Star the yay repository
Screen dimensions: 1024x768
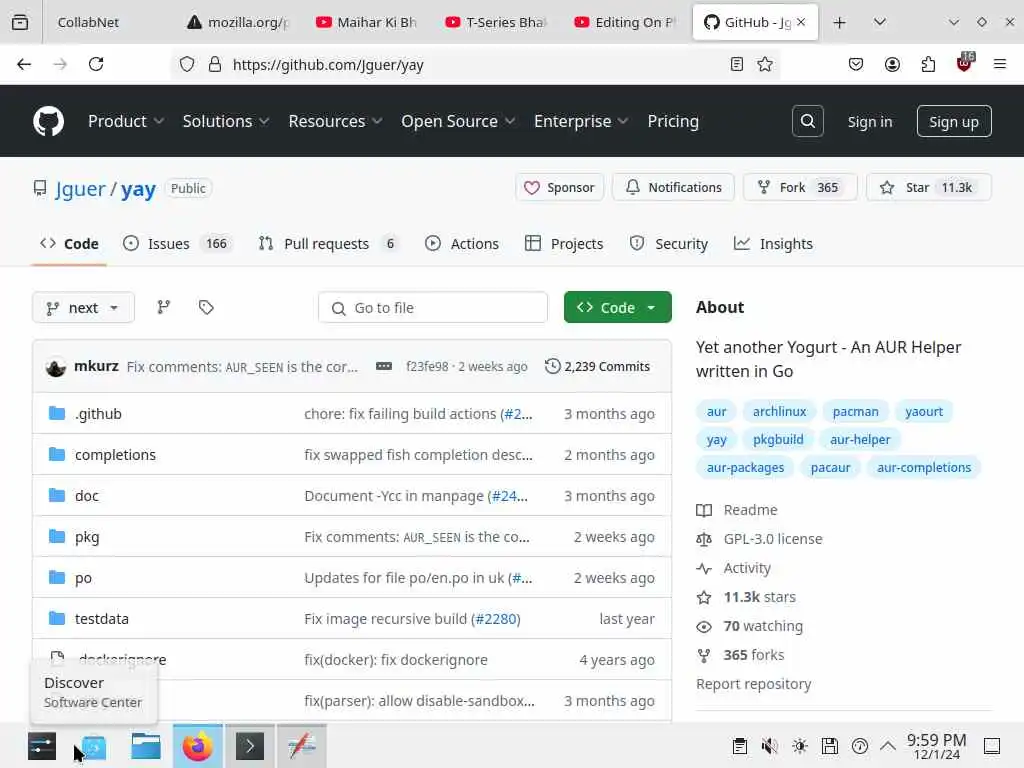[x=928, y=187]
